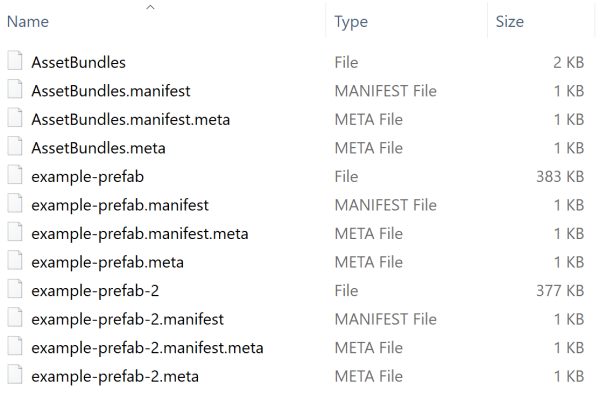Select the AssetBundles.manifest.meta file name
This screenshot has width=600, height=393.
point(130,119)
